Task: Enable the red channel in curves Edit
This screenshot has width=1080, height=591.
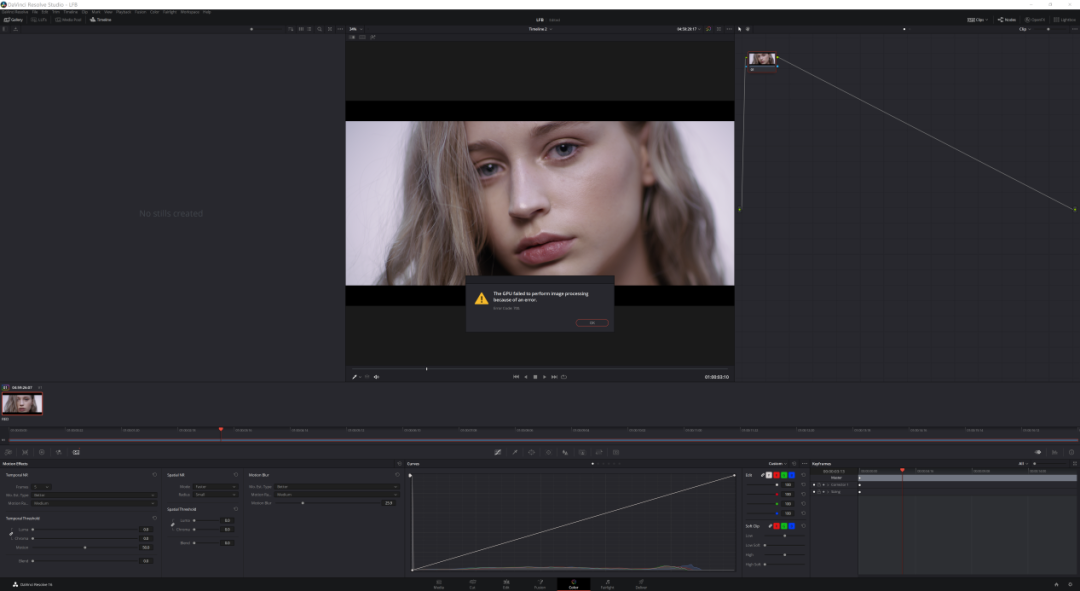Action: (x=776, y=475)
